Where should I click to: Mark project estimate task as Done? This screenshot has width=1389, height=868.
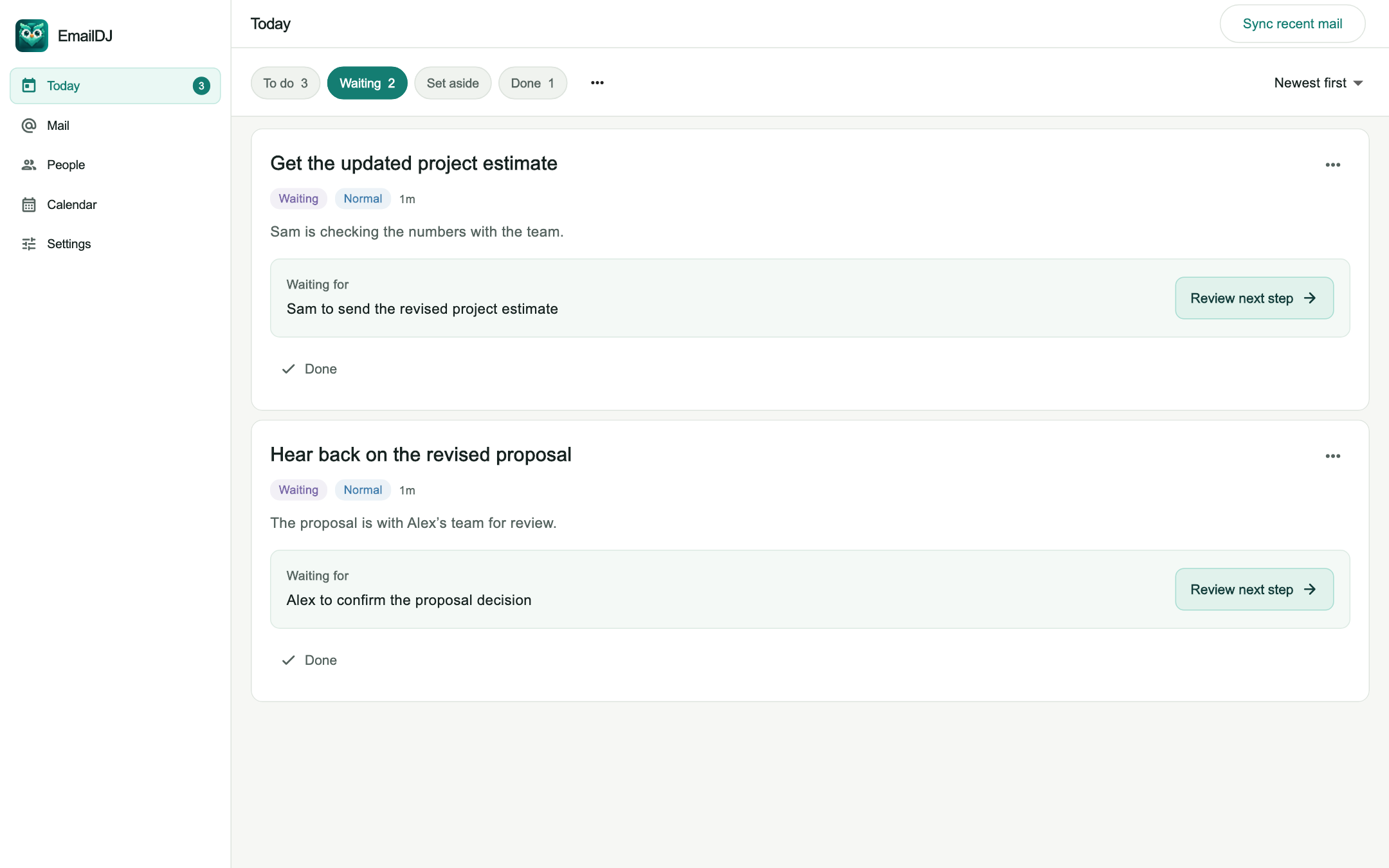click(309, 369)
